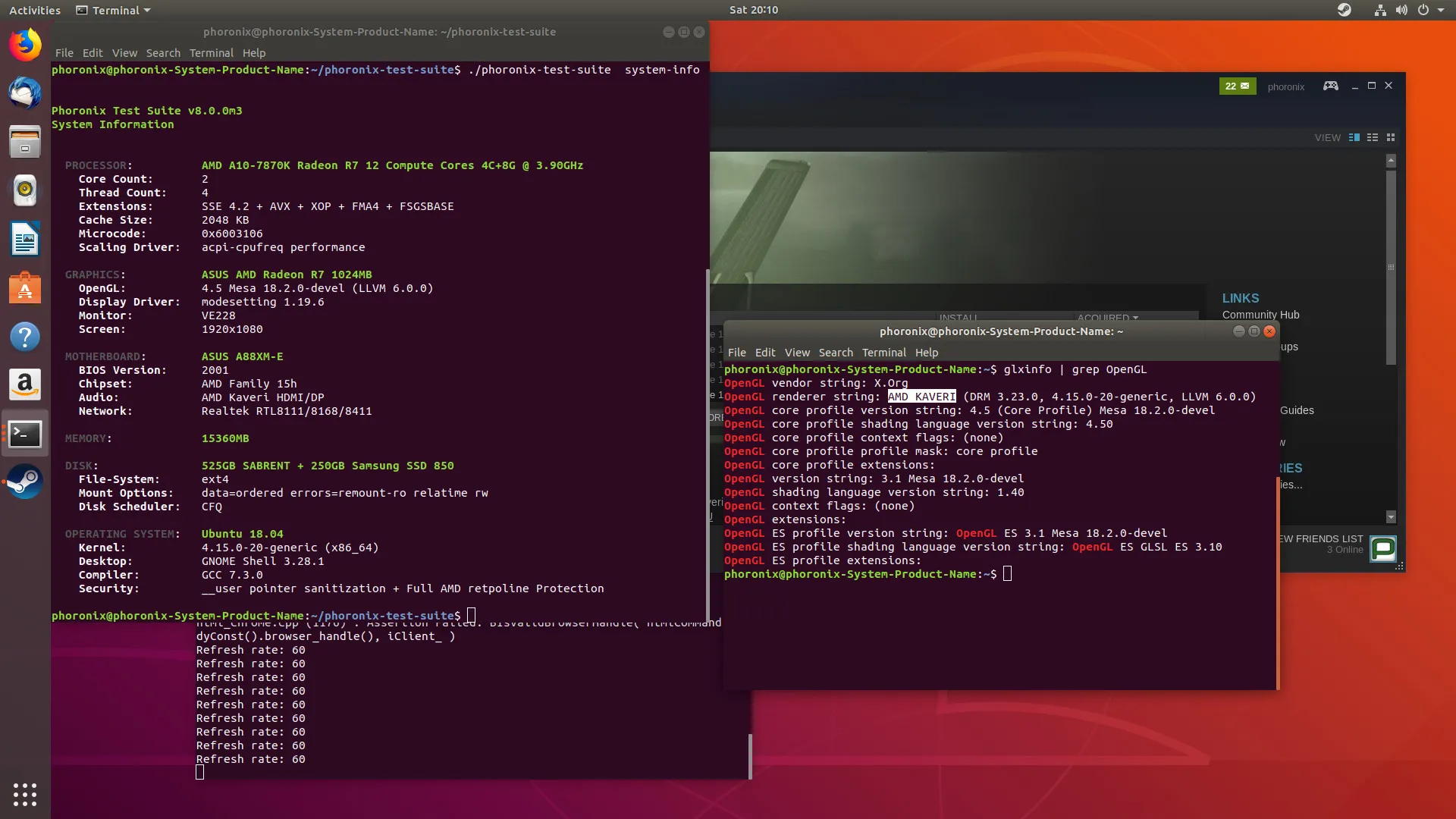Switch Steam library to detail view

1354,137
